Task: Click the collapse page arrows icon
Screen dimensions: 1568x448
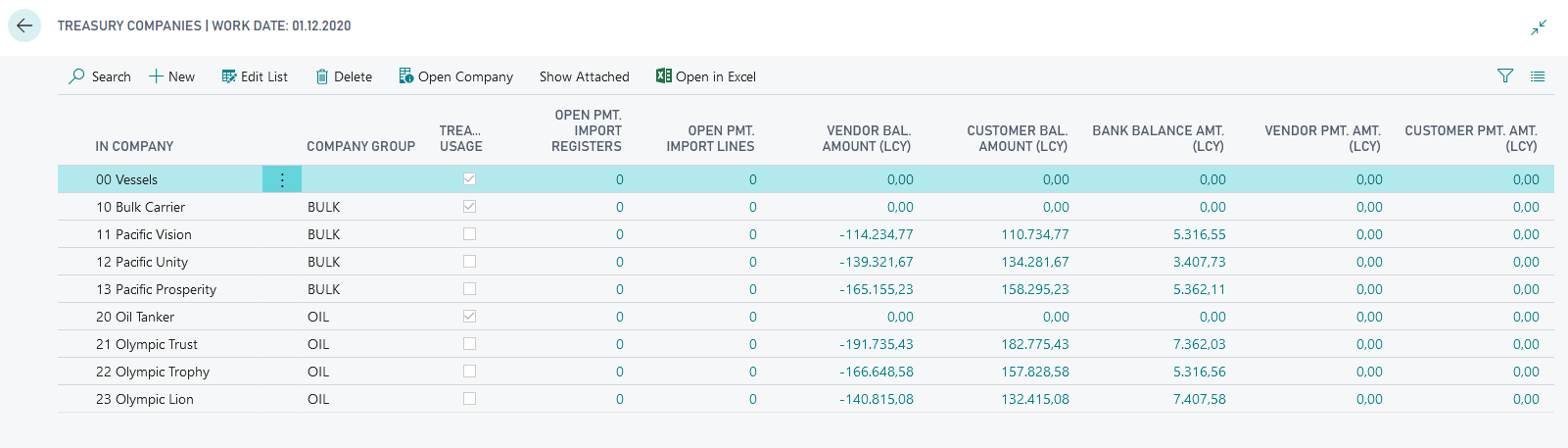Action: [x=1539, y=27]
